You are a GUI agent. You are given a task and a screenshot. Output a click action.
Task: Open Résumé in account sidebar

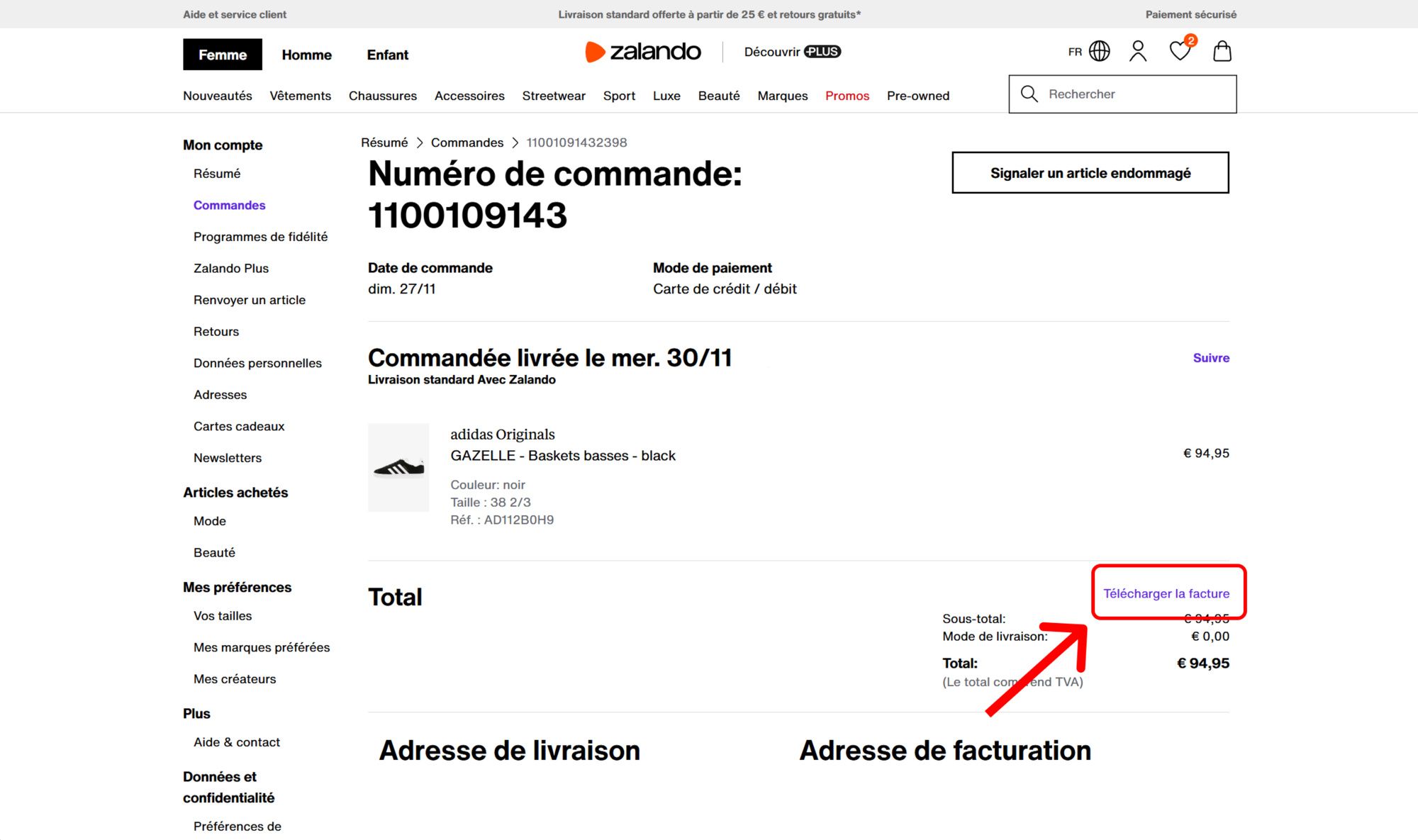coord(217,174)
